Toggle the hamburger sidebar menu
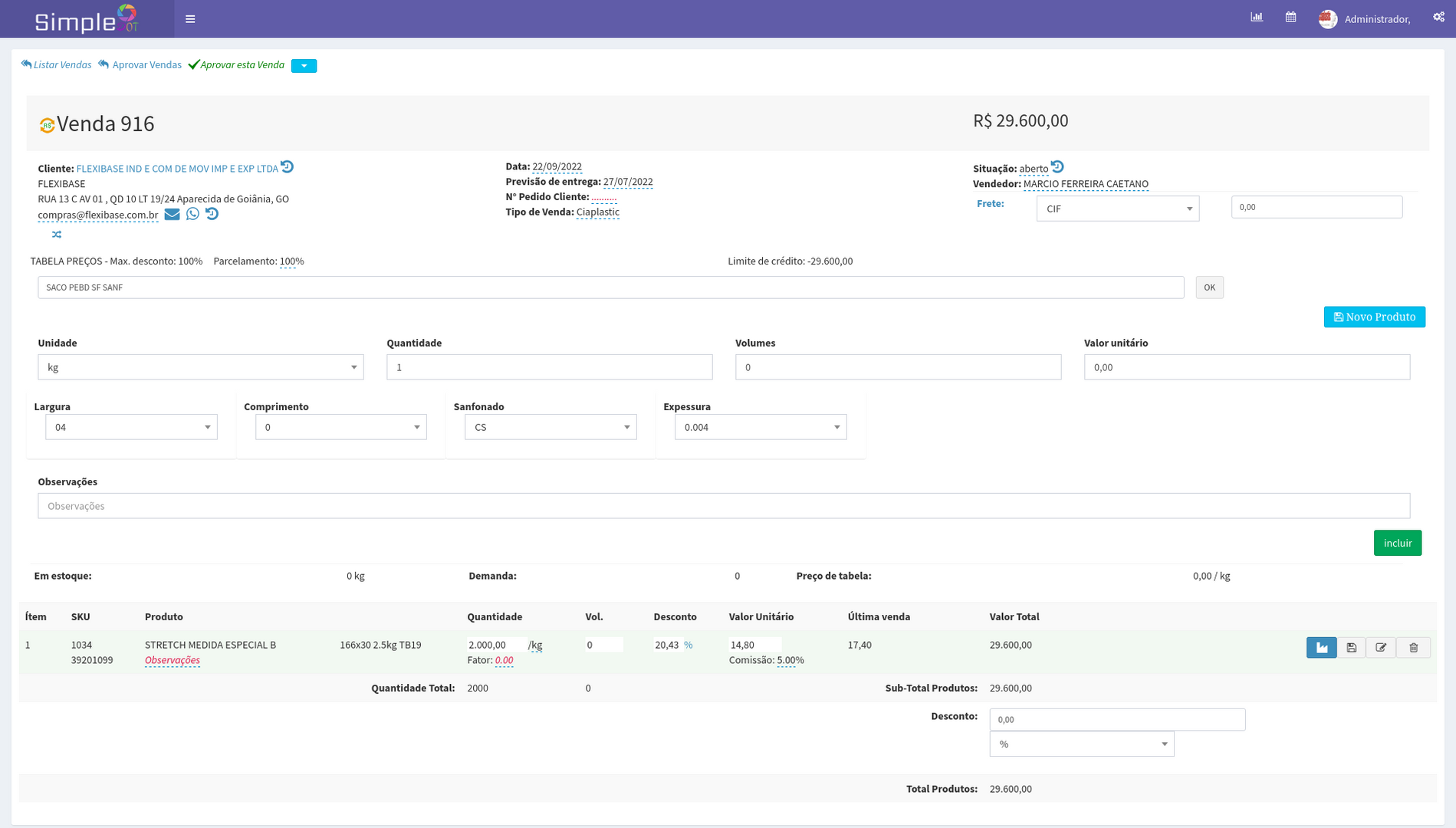Screen dimensions: 1456x828 [190, 19]
